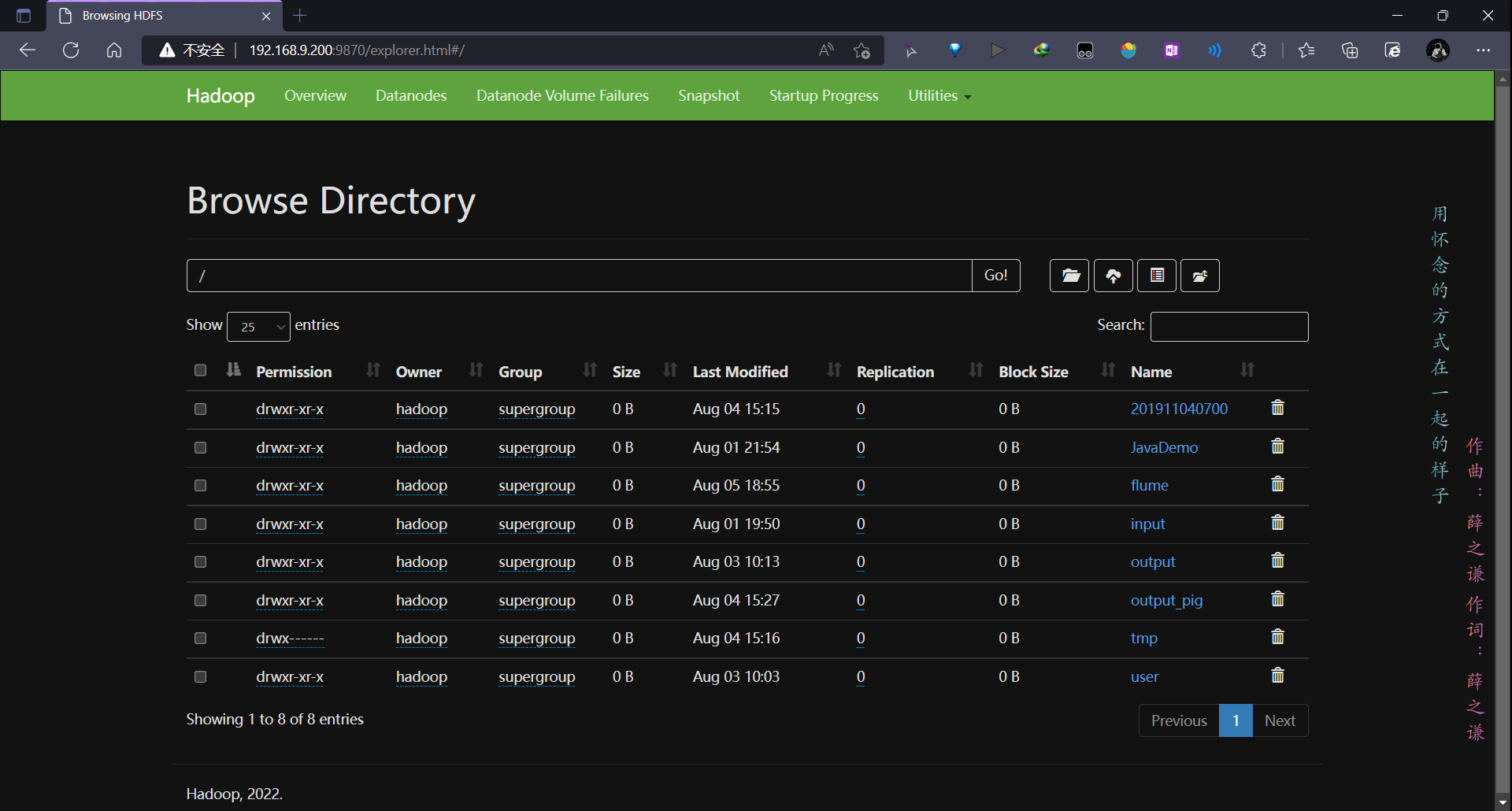Viewport: 1512px width, 811px height.
Task: Open the Datanodes page
Action: 411,95
